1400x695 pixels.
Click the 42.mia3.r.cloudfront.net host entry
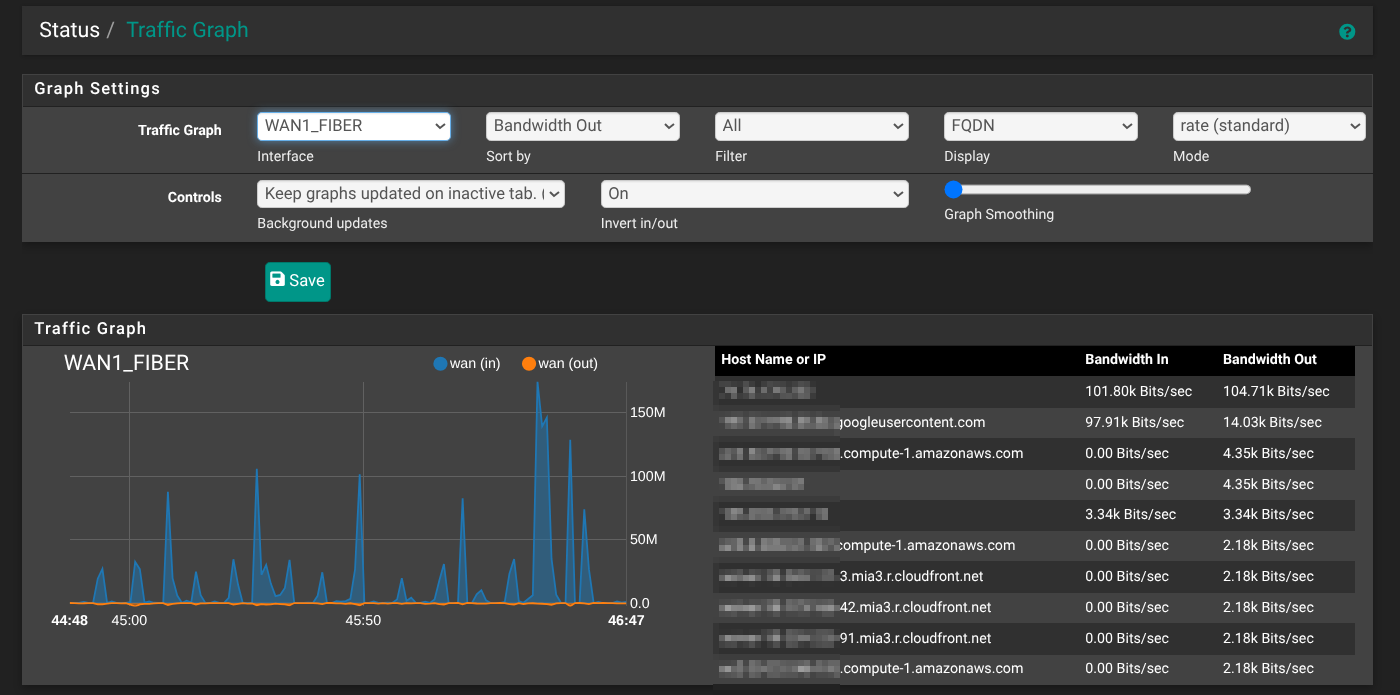click(915, 607)
